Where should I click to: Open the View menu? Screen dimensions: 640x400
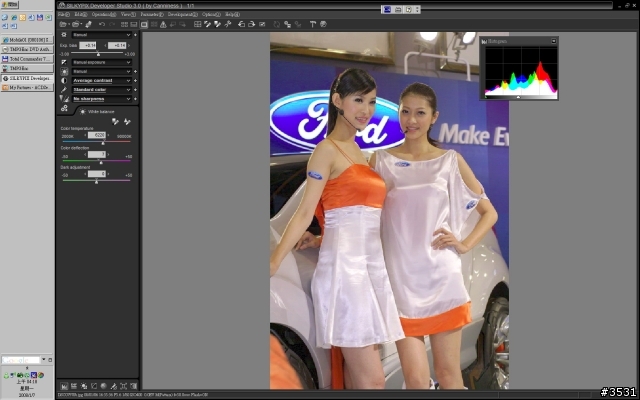(128, 14)
